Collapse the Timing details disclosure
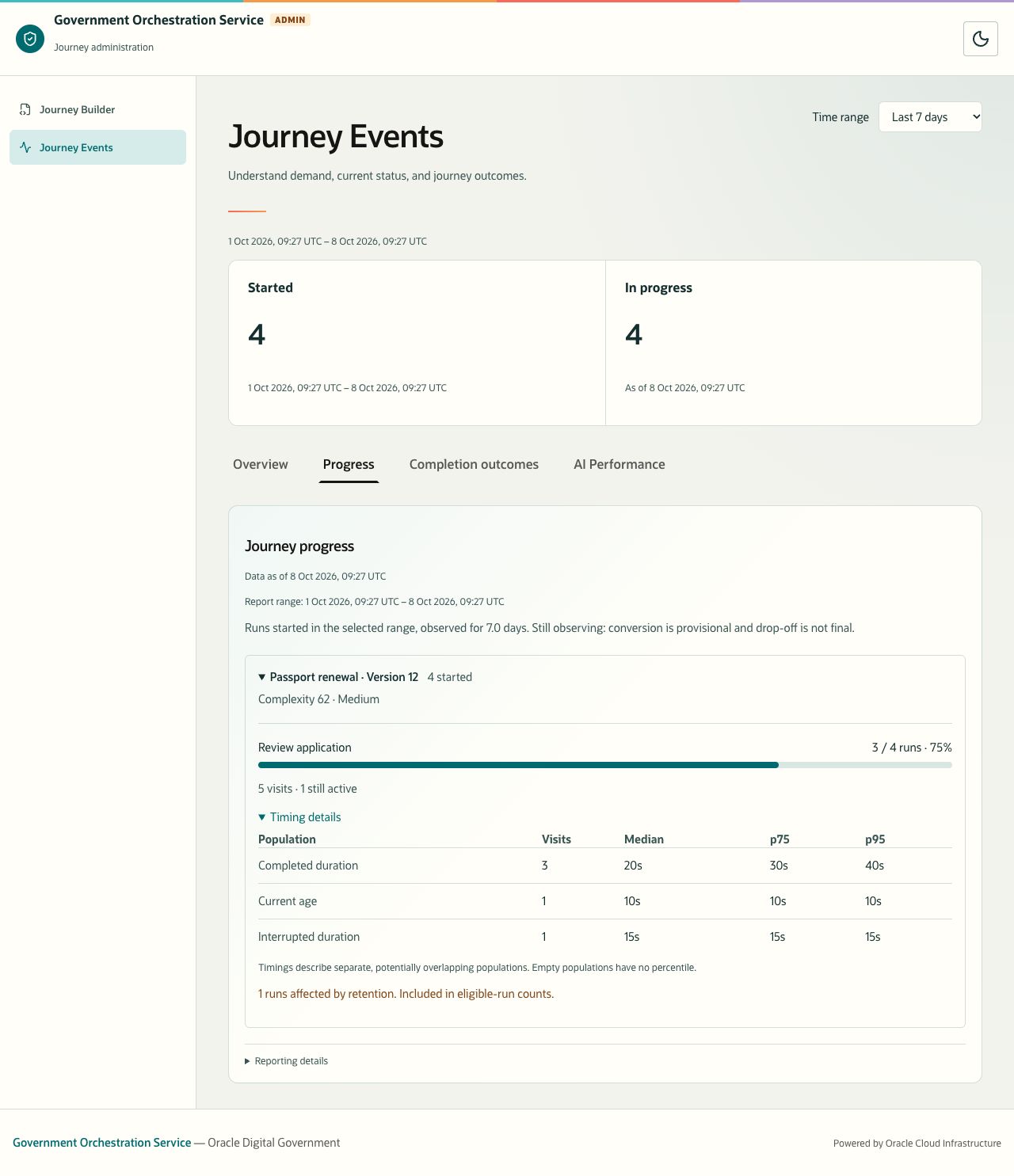 [x=299, y=817]
